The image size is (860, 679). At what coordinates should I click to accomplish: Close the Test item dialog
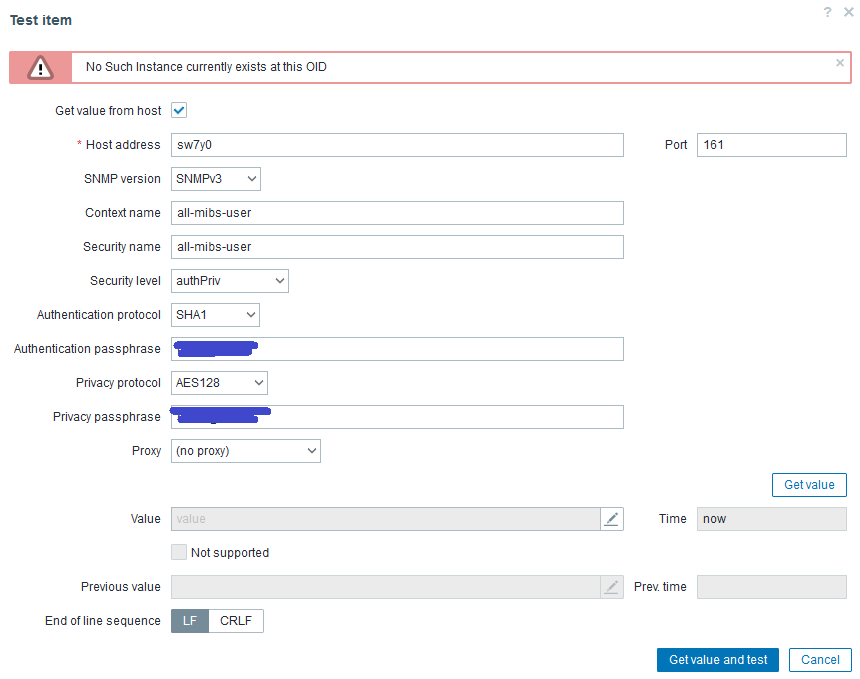849,12
